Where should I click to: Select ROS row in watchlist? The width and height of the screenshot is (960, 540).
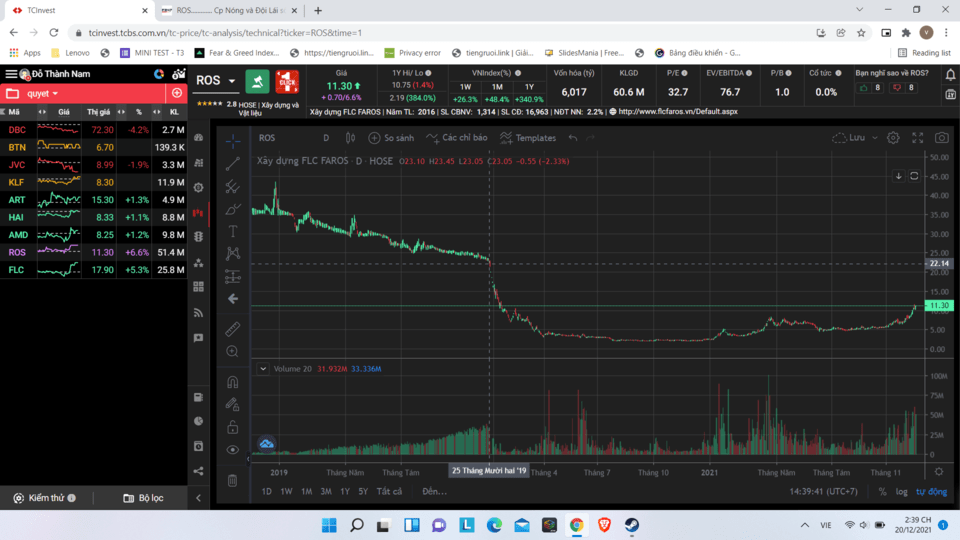(94, 252)
